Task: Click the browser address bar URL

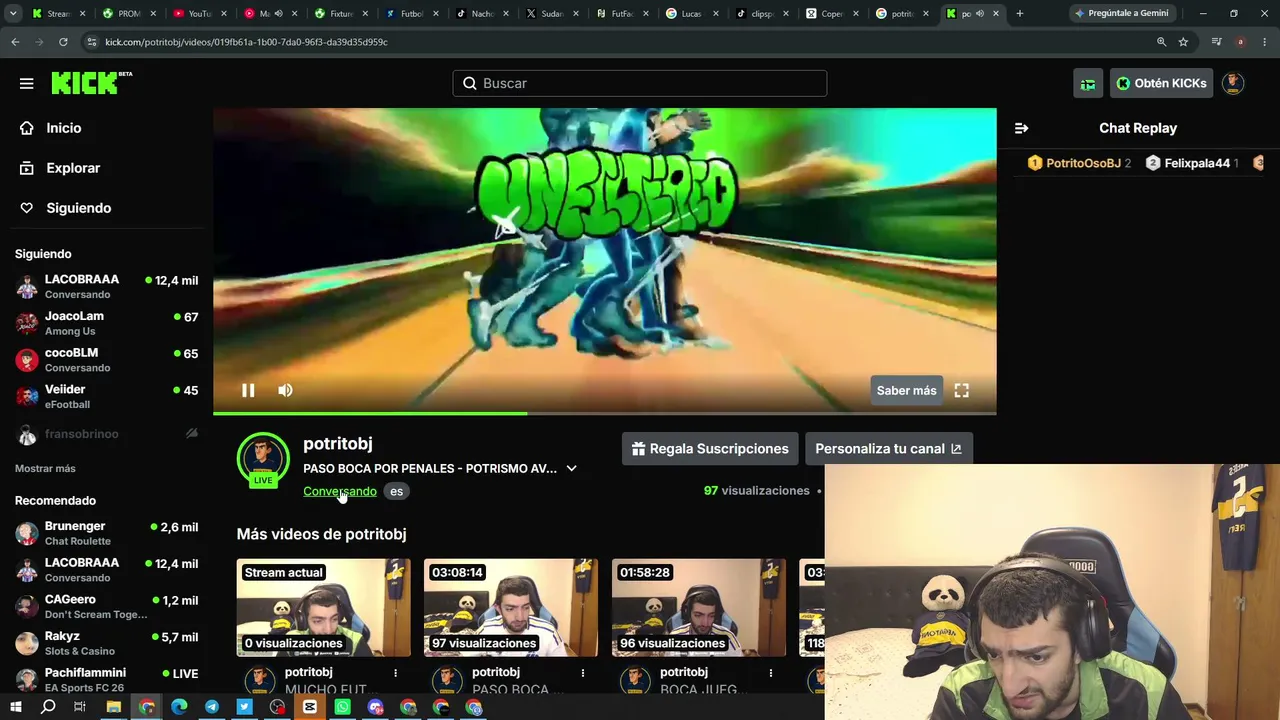Action: pos(246,42)
